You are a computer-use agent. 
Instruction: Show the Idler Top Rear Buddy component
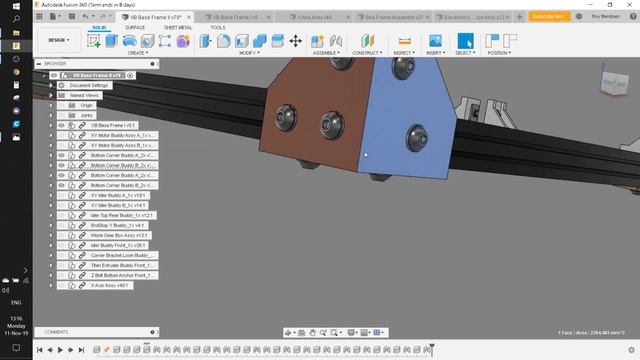click(62, 215)
